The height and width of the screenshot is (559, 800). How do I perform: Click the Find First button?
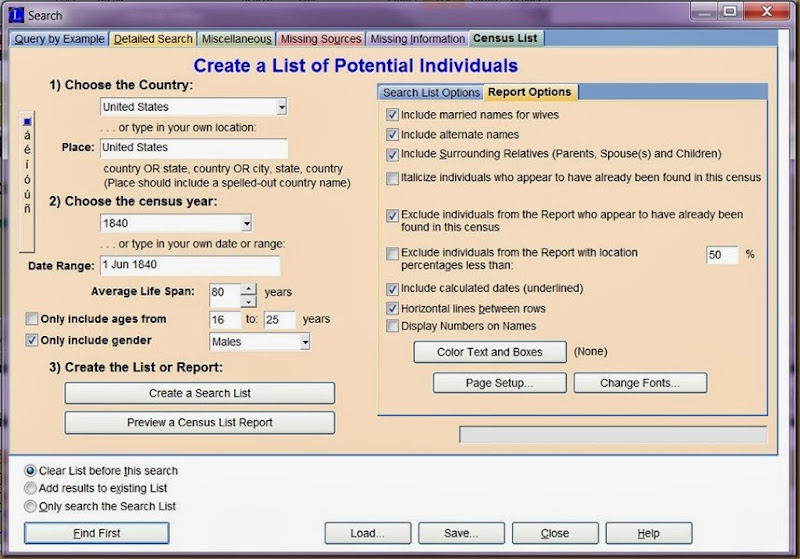[96, 533]
